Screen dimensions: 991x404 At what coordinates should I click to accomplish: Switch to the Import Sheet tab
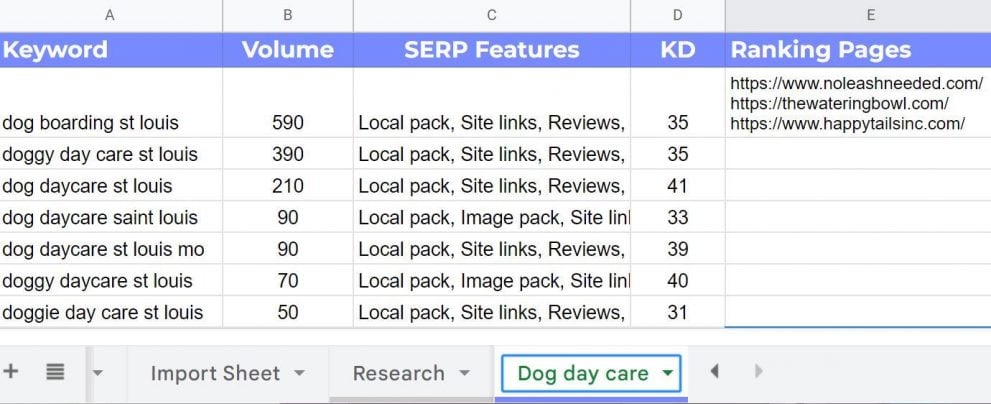215,373
